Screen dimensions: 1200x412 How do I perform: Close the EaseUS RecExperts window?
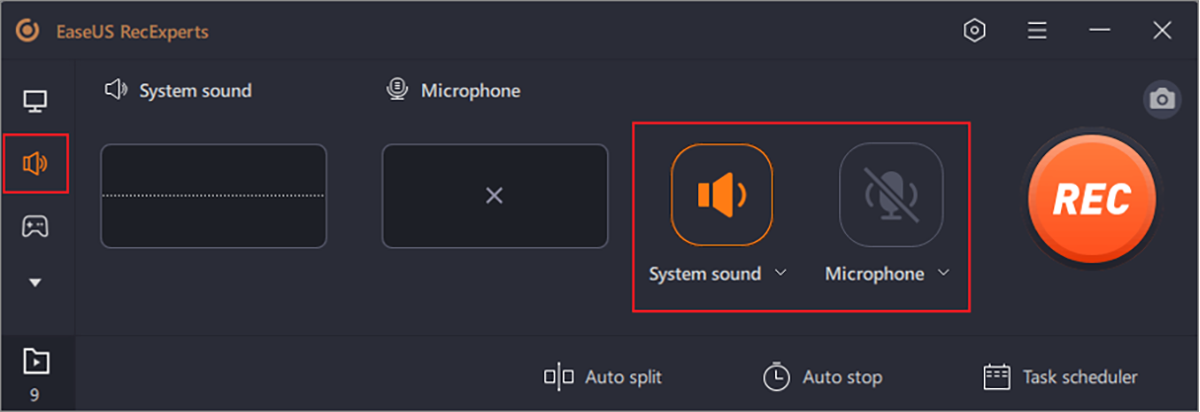click(x=1161, y=31)
